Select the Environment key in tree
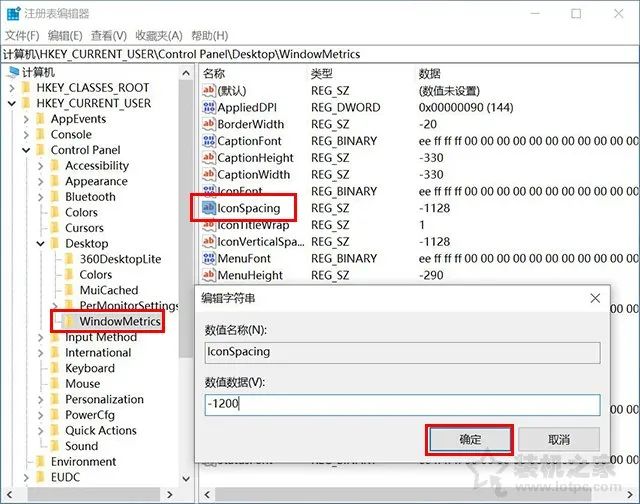Image resolution: width=640 pixels, height=504 pixels. pos(83,462)
